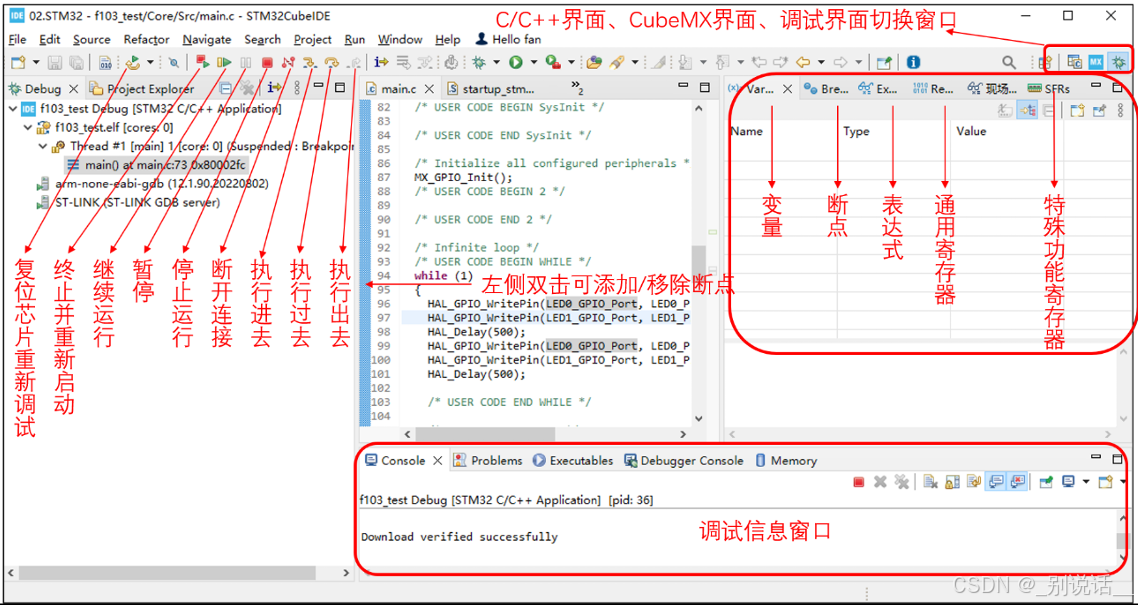Open the Executables tab

click(x=573, y=461)
